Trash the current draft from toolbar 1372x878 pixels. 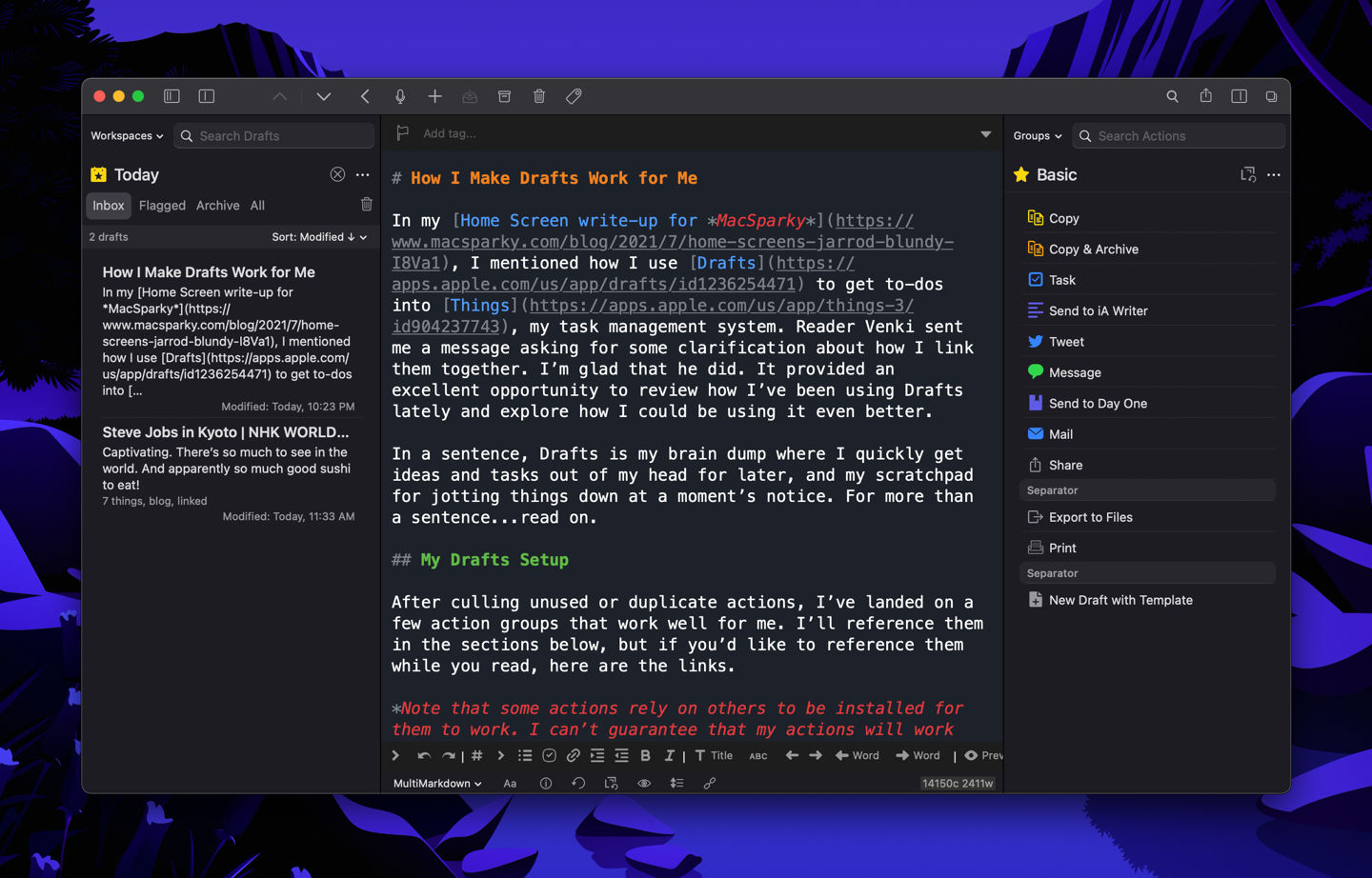click(539, 96)
